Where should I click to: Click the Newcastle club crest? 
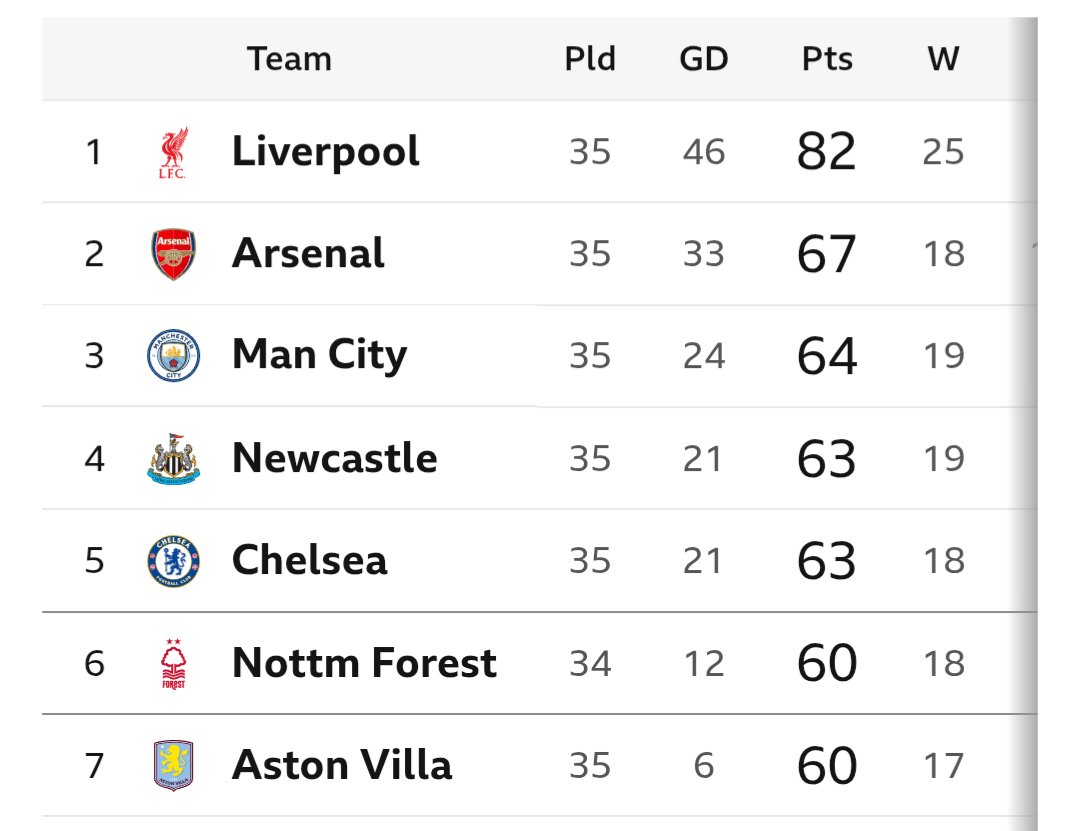(174, 459)
